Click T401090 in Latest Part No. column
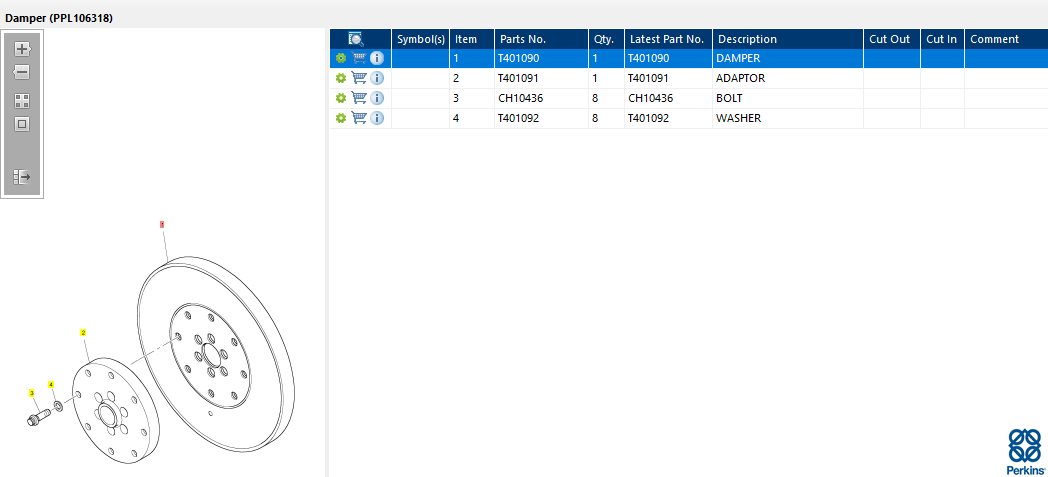The height and width of the screenshot is (477, 1048). tap(648, 58)
